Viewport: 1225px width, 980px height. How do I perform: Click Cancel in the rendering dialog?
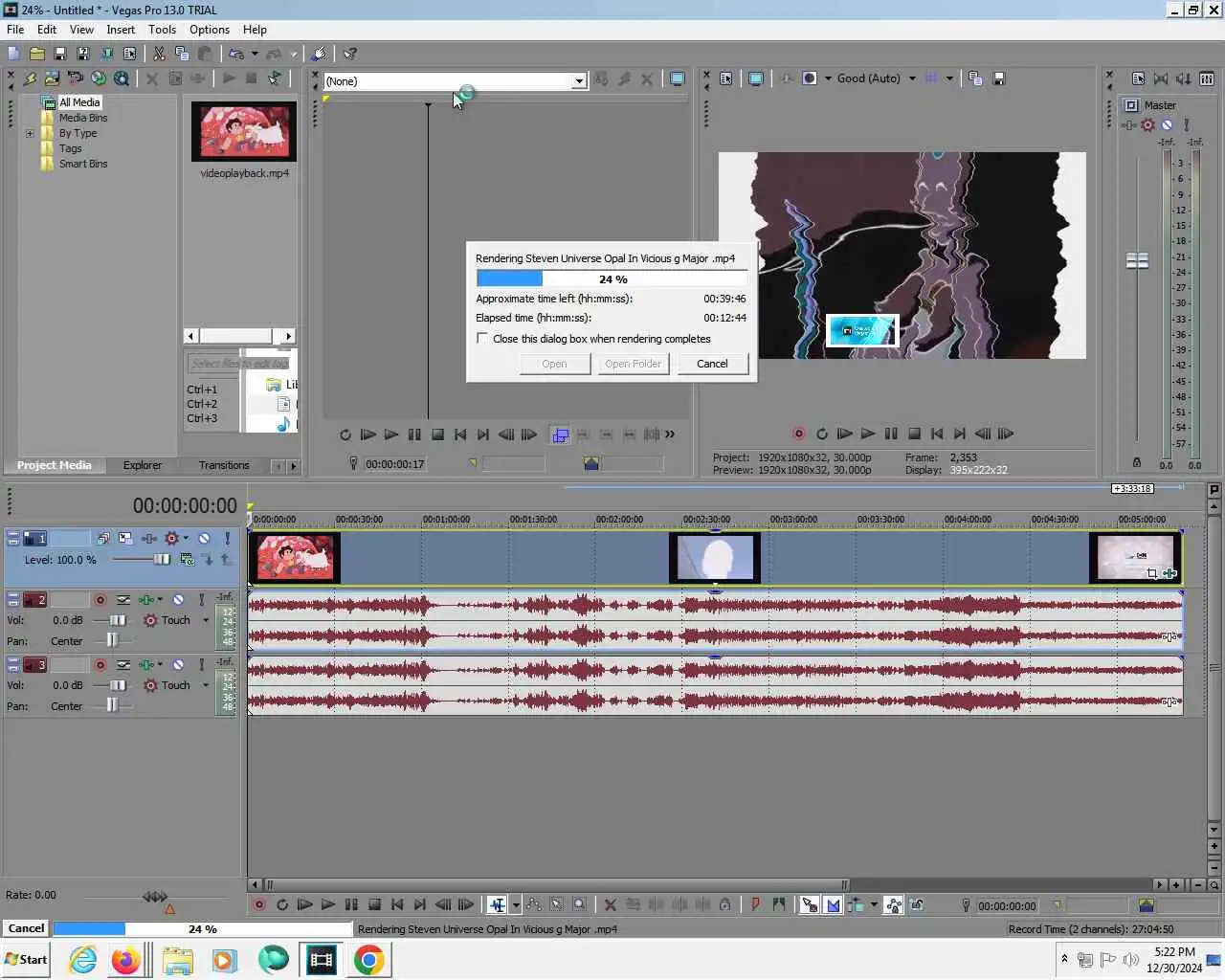[712, 364]
